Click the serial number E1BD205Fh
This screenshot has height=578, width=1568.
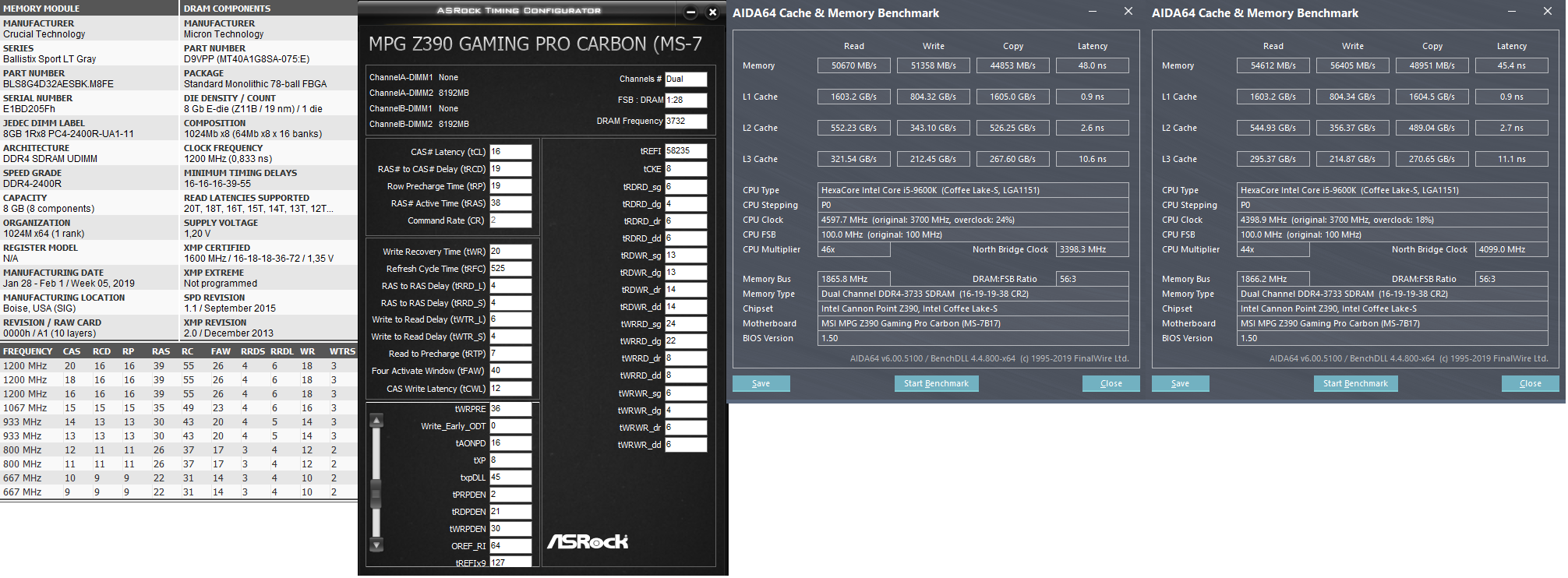pyautogui.click(x=30, y=109)
